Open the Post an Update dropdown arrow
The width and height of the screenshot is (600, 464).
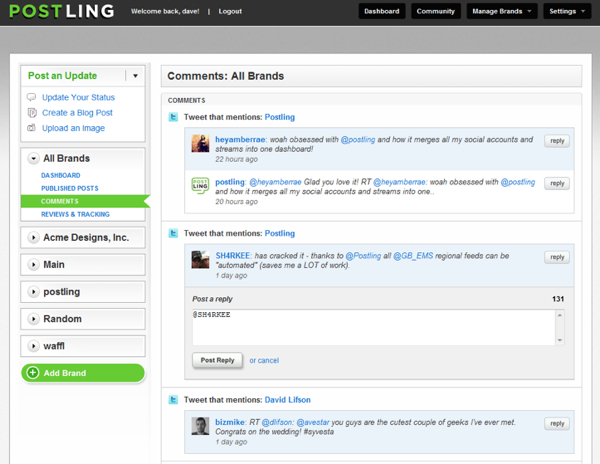[x=135, y=75]
